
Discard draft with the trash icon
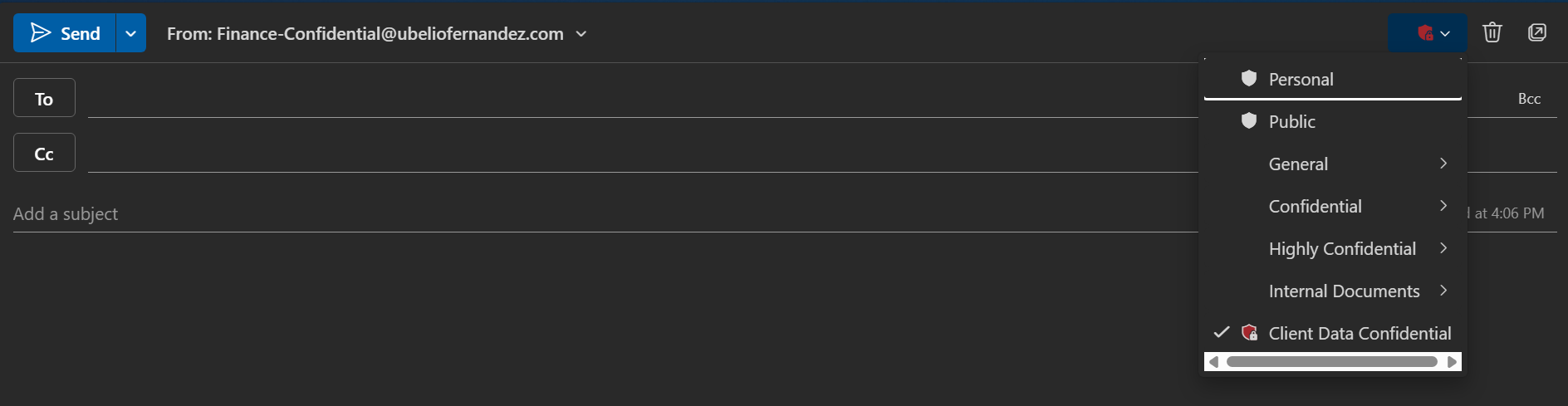(1492, 33)
